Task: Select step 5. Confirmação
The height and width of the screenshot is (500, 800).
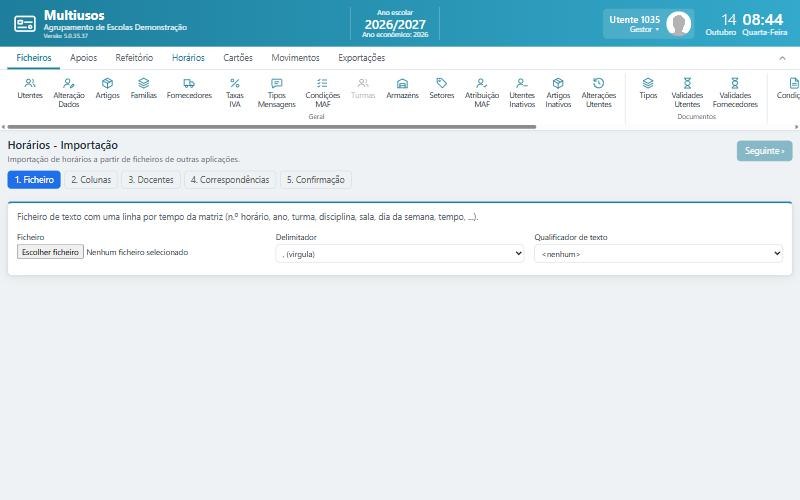Action: tap(316, 180)
